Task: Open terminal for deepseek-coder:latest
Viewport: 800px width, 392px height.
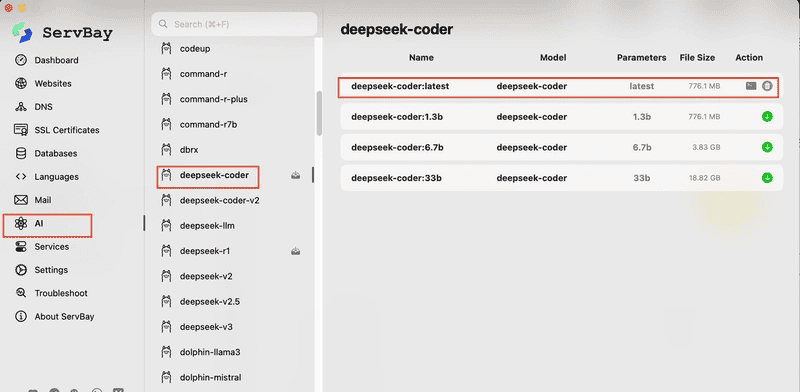Action: tap(751, 86)
